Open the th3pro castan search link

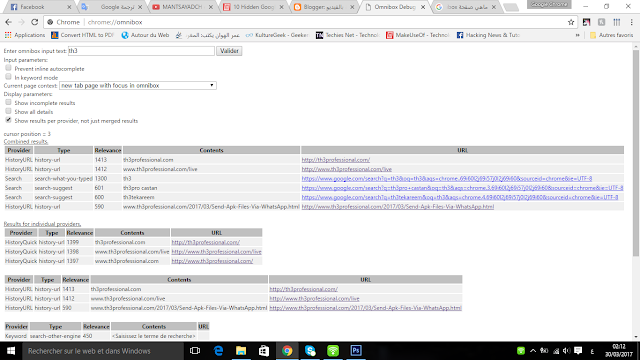coord(462,188)
